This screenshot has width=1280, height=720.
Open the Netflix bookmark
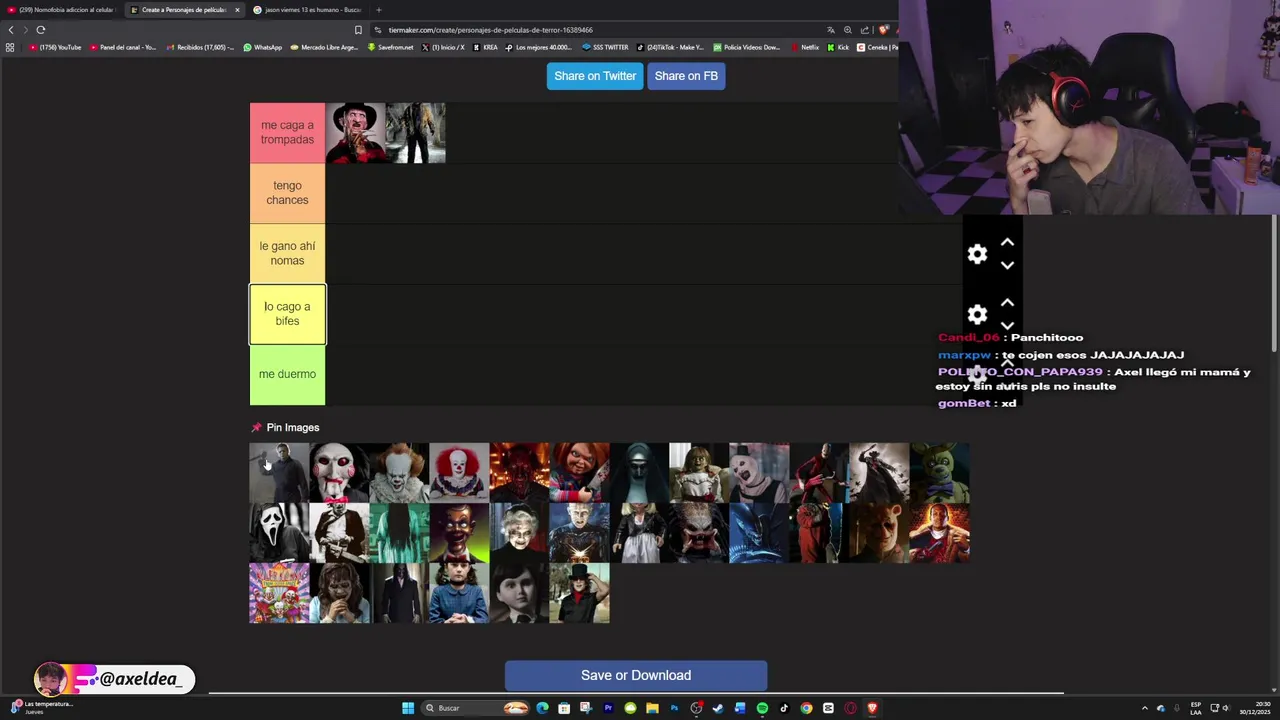pos(805,47)
